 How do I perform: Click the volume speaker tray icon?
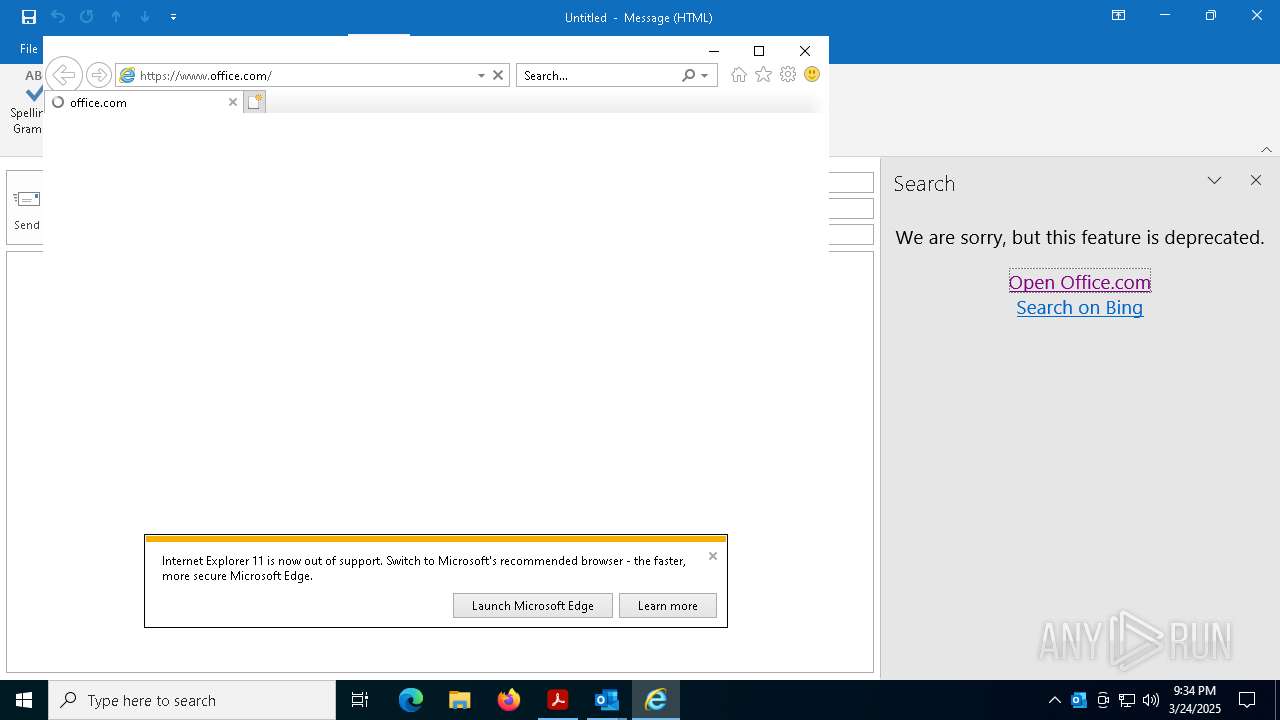pyautogui.click(x=1151, y=700)
